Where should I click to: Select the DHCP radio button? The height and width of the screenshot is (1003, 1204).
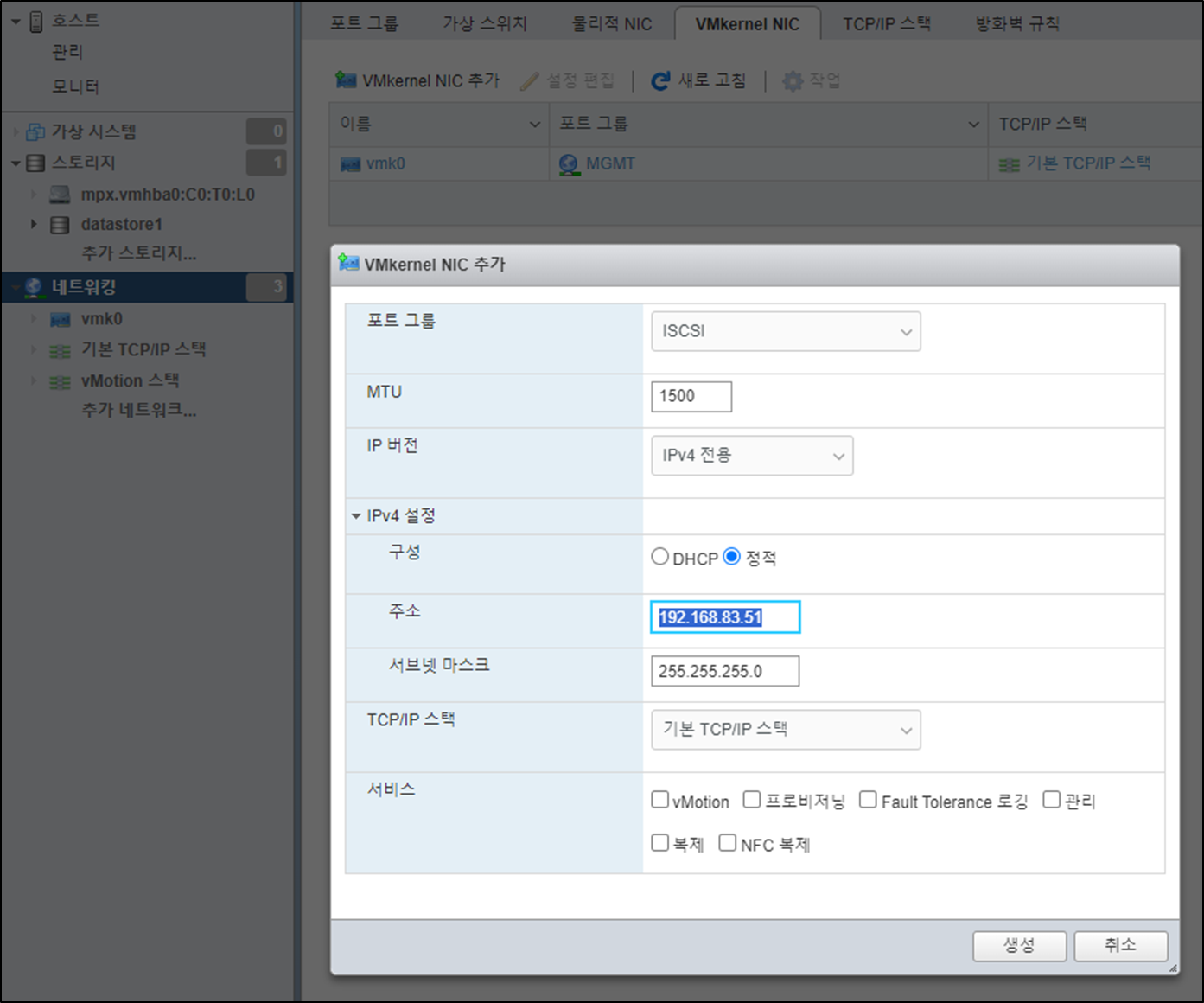[x=660, y=557]
